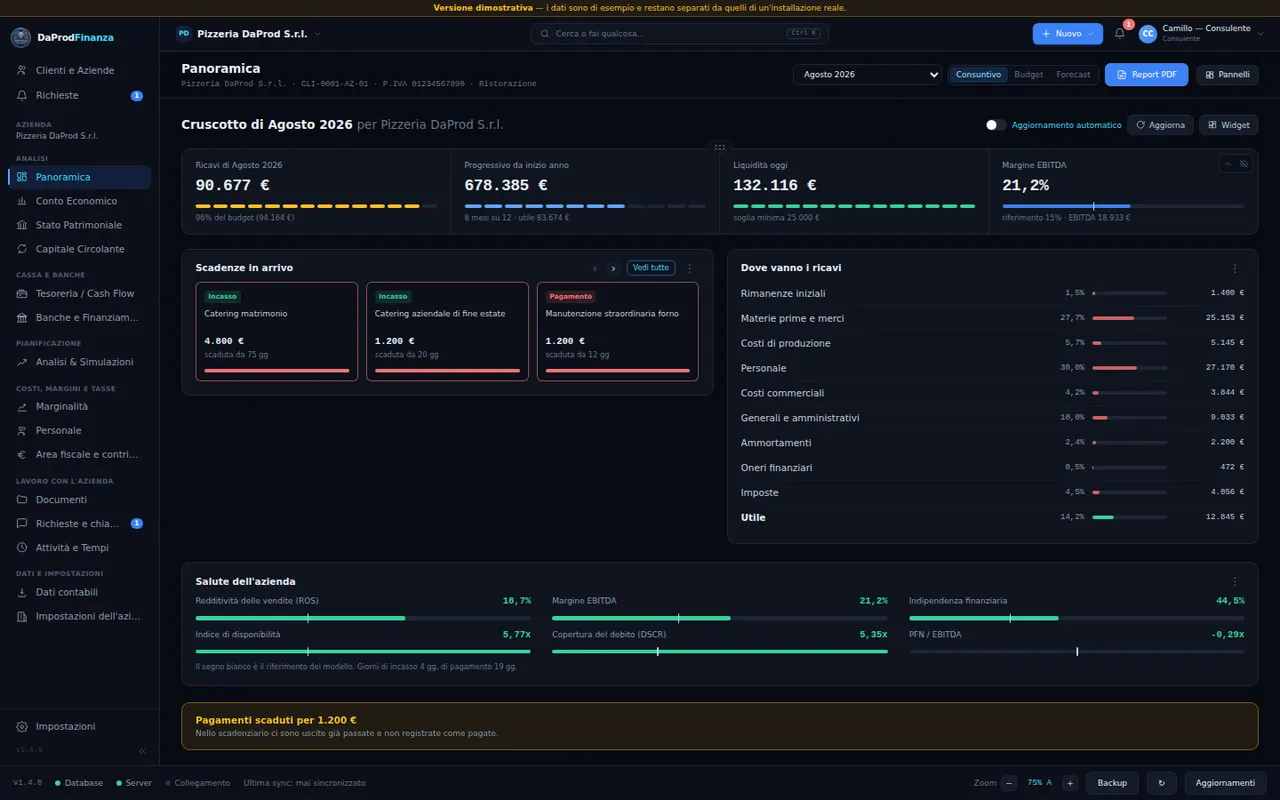Open Dove vanno i ricavi options menu
Screen dimensions: 1280x800
1235,268
